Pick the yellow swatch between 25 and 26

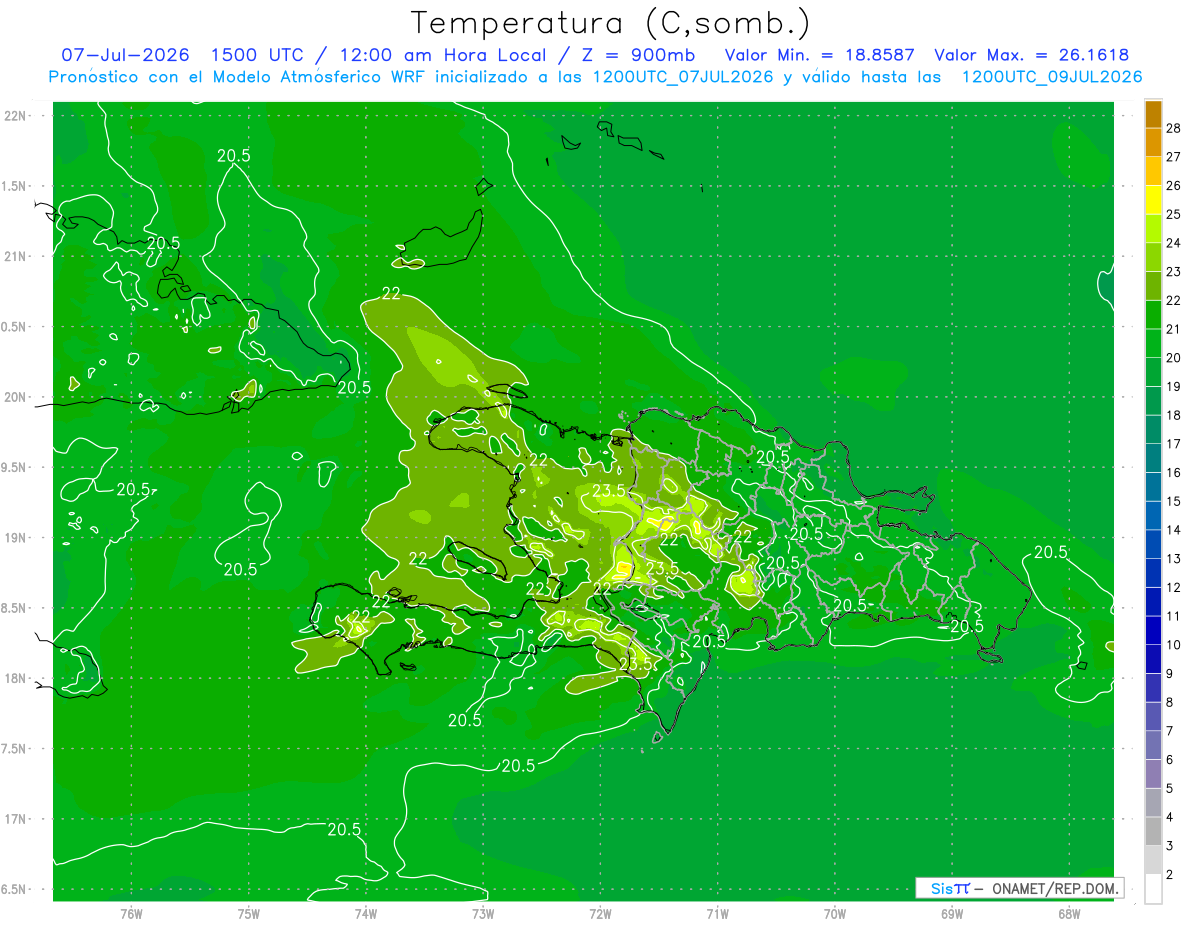[1153, 200]
